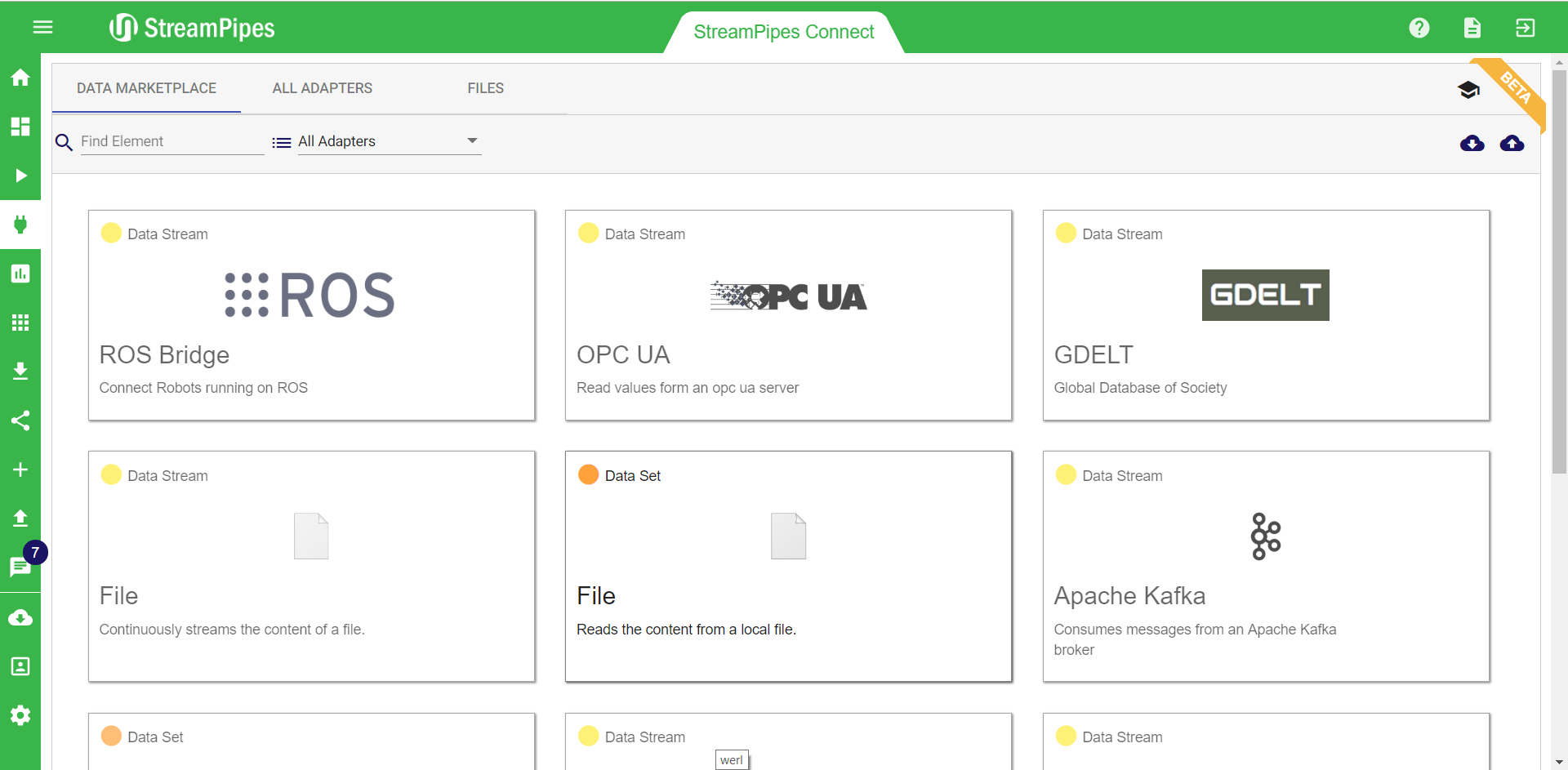Click the vertical page scrollbar

1559,269
